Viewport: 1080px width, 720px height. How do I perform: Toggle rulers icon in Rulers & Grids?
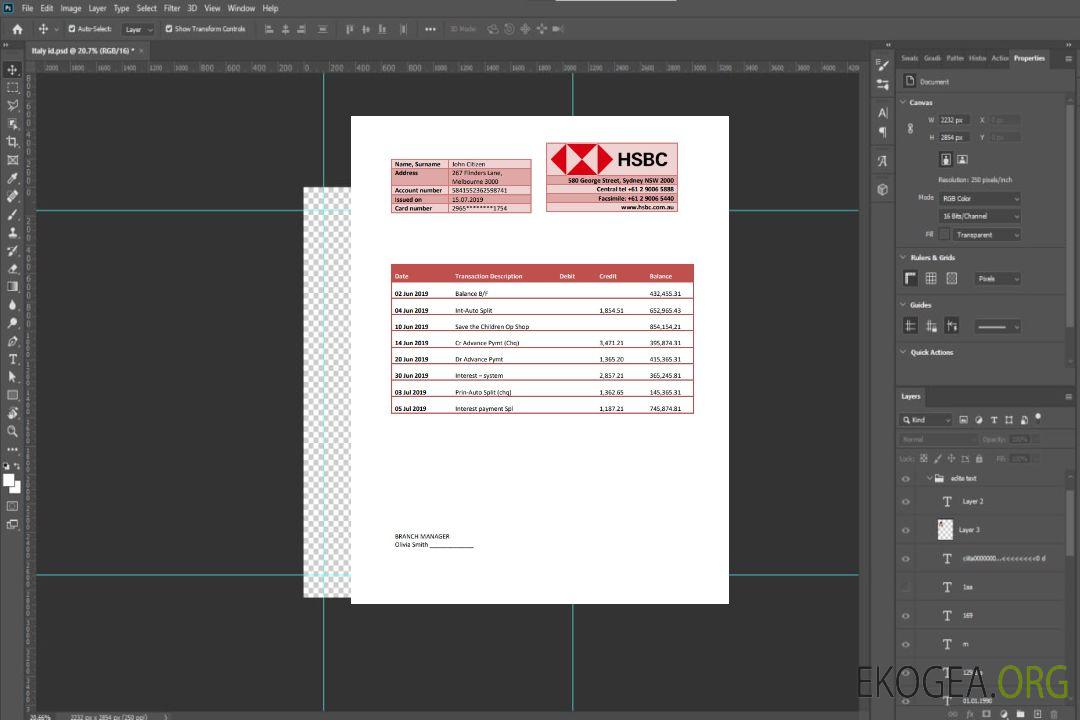911,278
